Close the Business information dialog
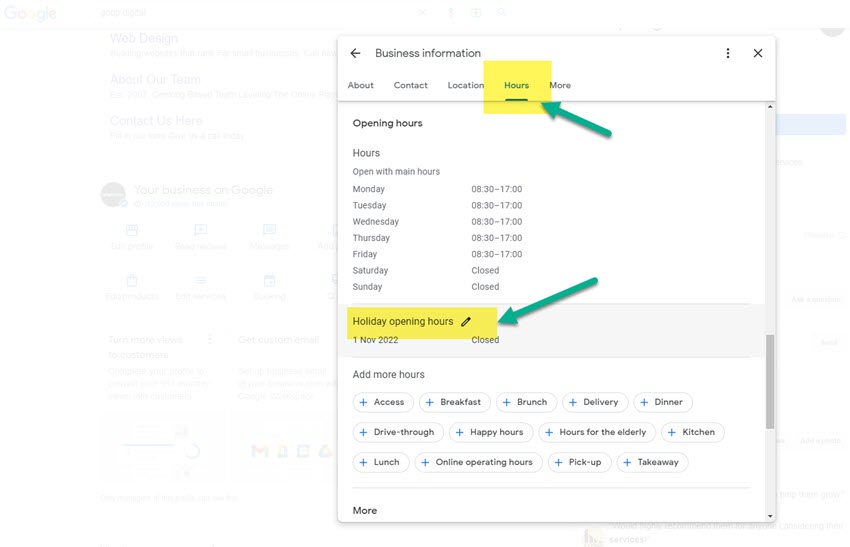Viewport: 850px width, 547px height. [758, 54]
